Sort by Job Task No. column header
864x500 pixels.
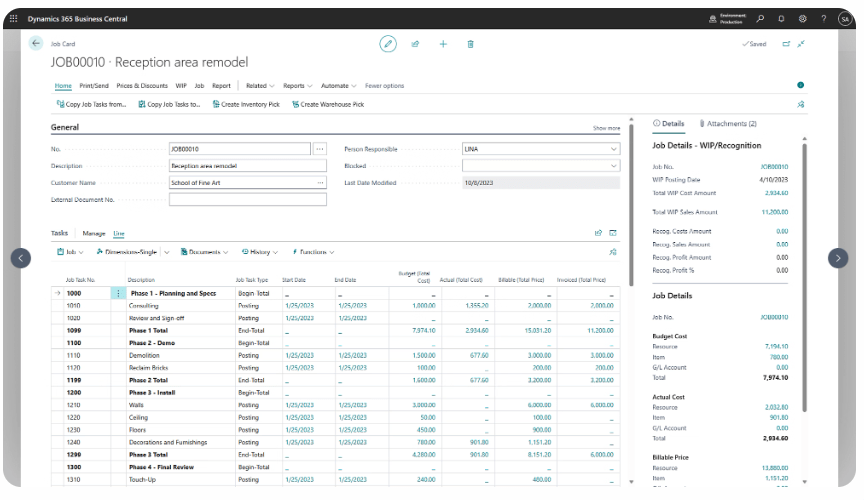80,280
